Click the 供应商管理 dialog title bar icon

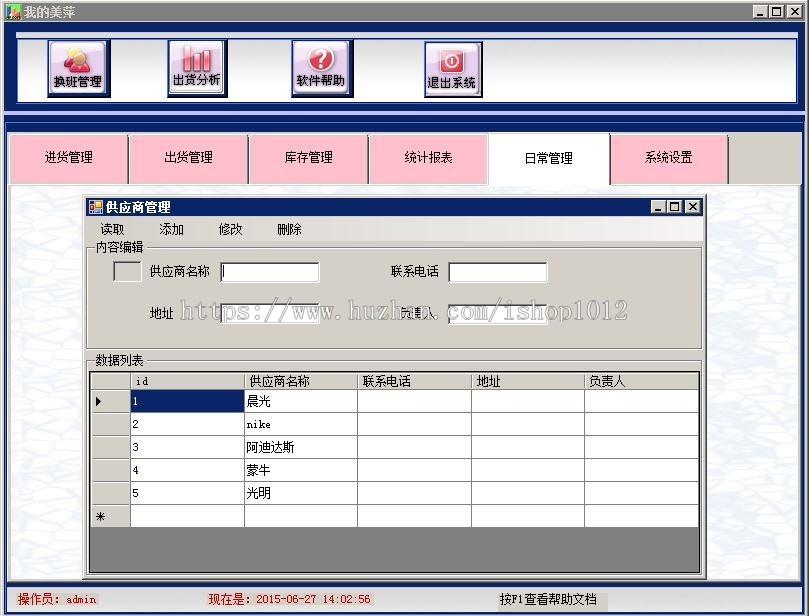pos(97,207)
